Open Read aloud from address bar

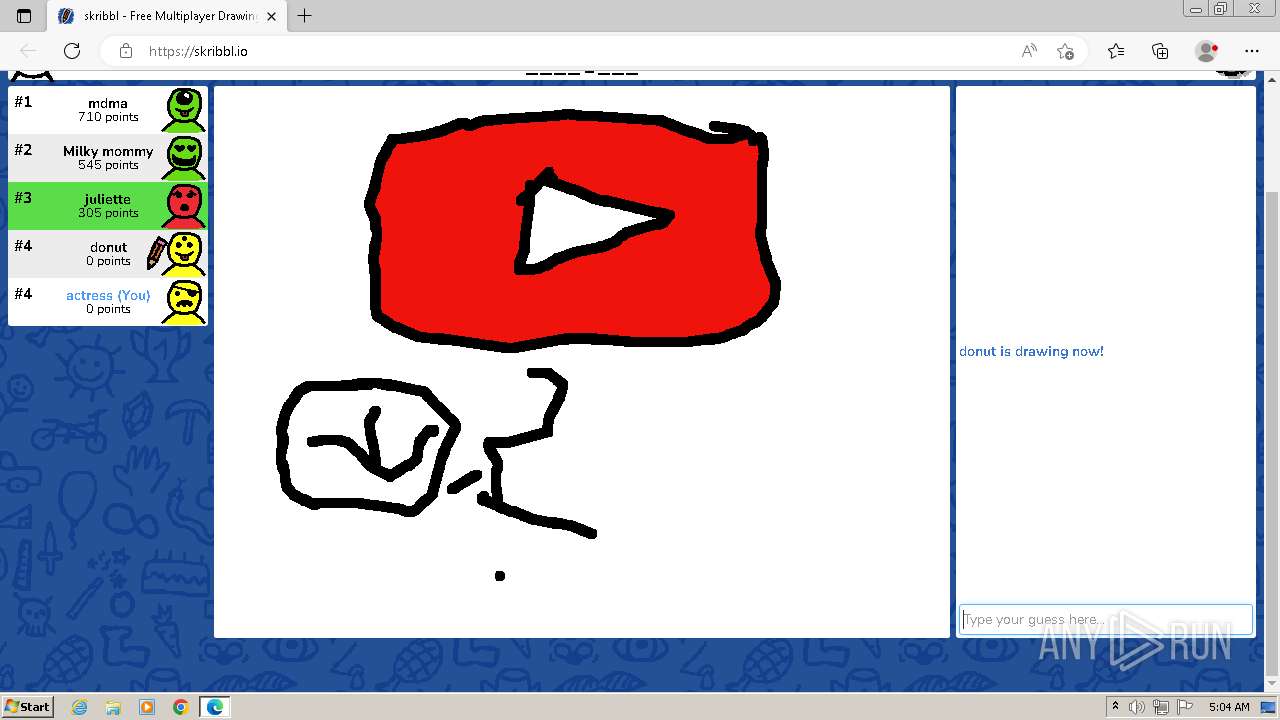[x=1028, y=51]
